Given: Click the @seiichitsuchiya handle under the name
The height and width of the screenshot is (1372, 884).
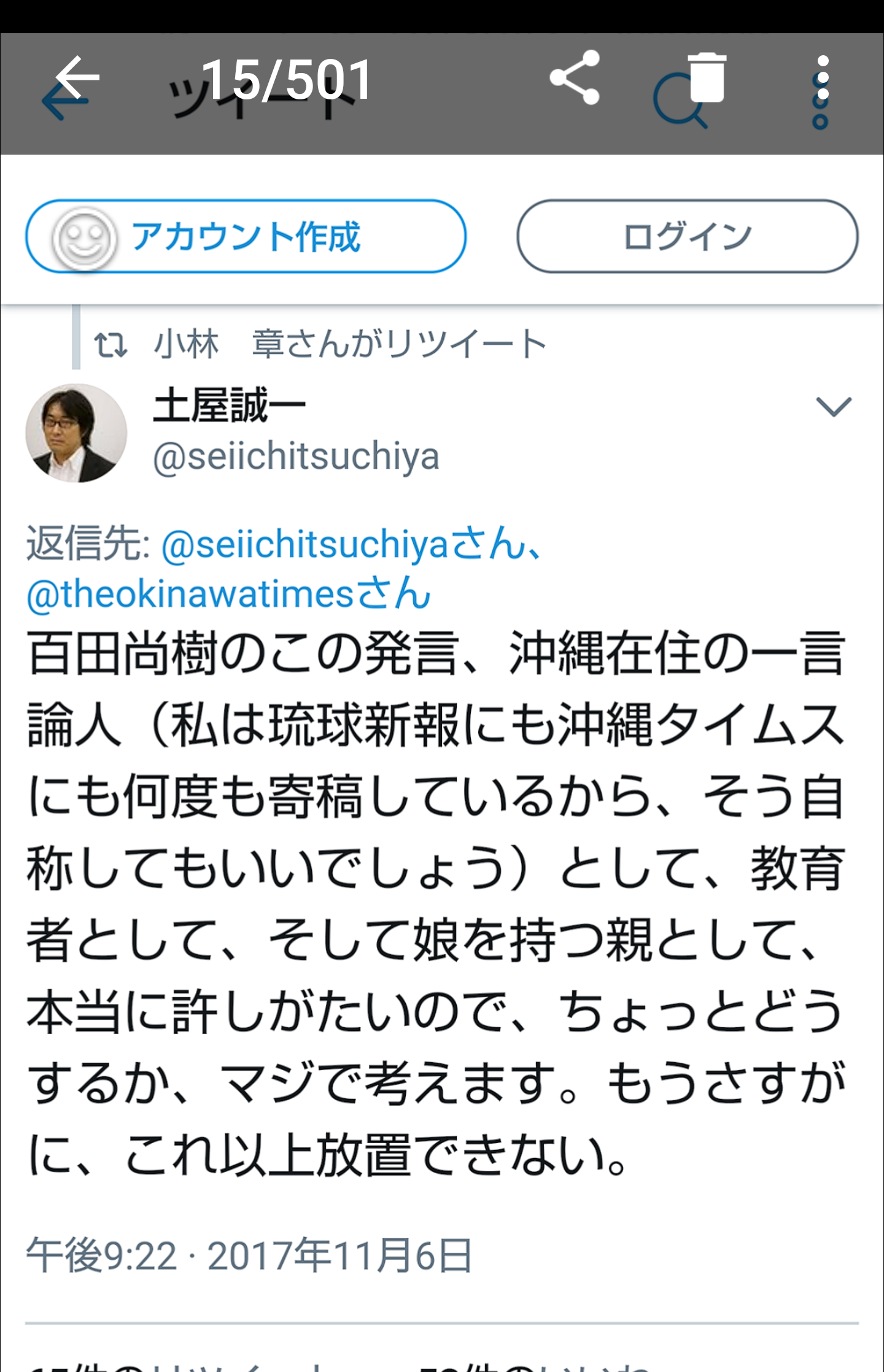Looking at the screenshot, I should click(x=296, y=457).
